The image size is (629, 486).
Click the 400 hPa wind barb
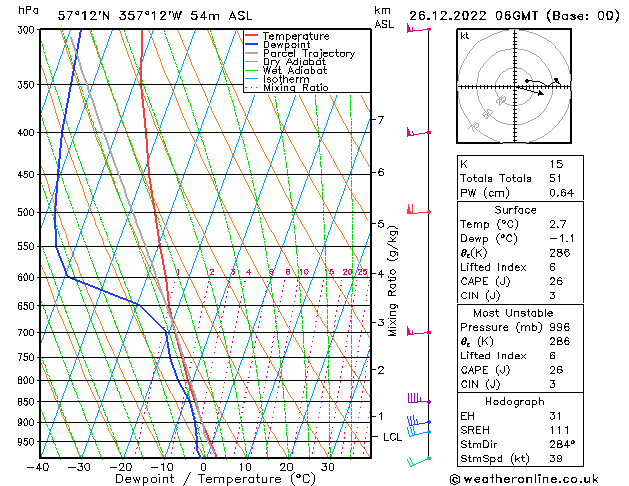click(418, 132)
